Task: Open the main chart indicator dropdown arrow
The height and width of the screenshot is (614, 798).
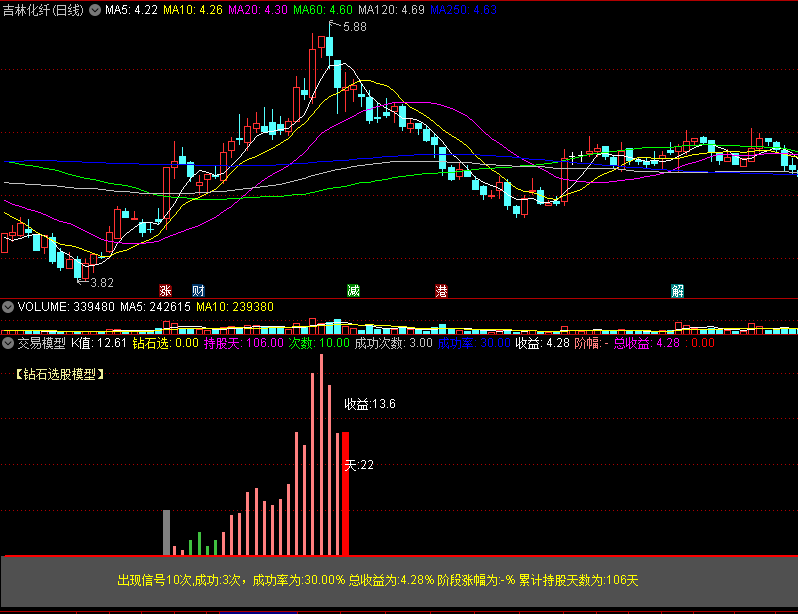Action: (x=95, y=10)
